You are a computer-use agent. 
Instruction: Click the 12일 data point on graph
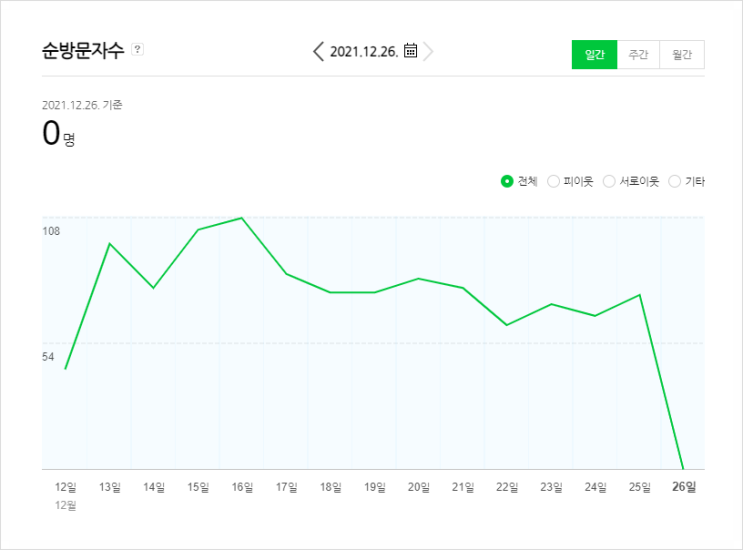pos(65,369)
